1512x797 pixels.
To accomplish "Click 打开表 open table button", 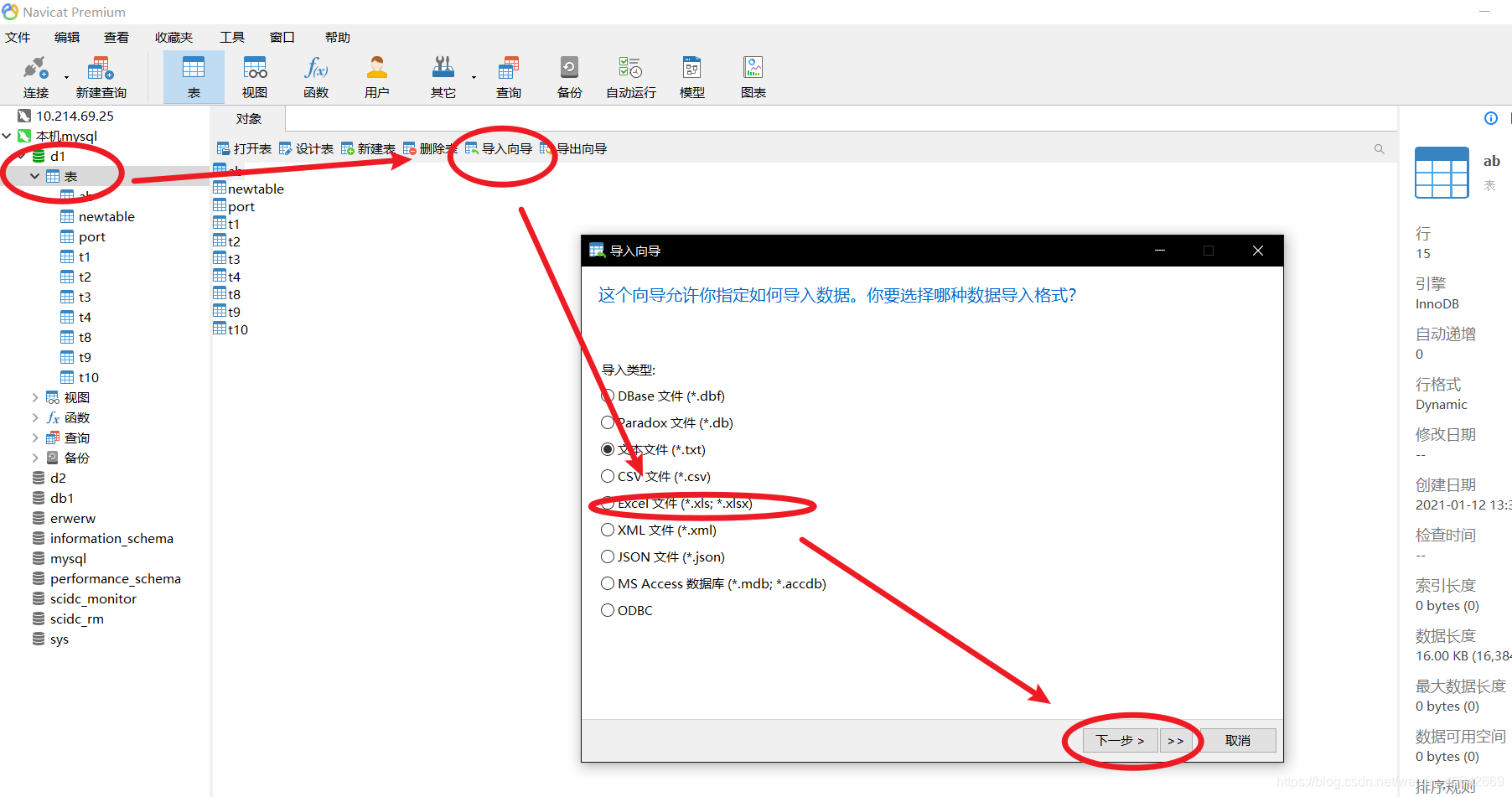I will pos(244,148).
